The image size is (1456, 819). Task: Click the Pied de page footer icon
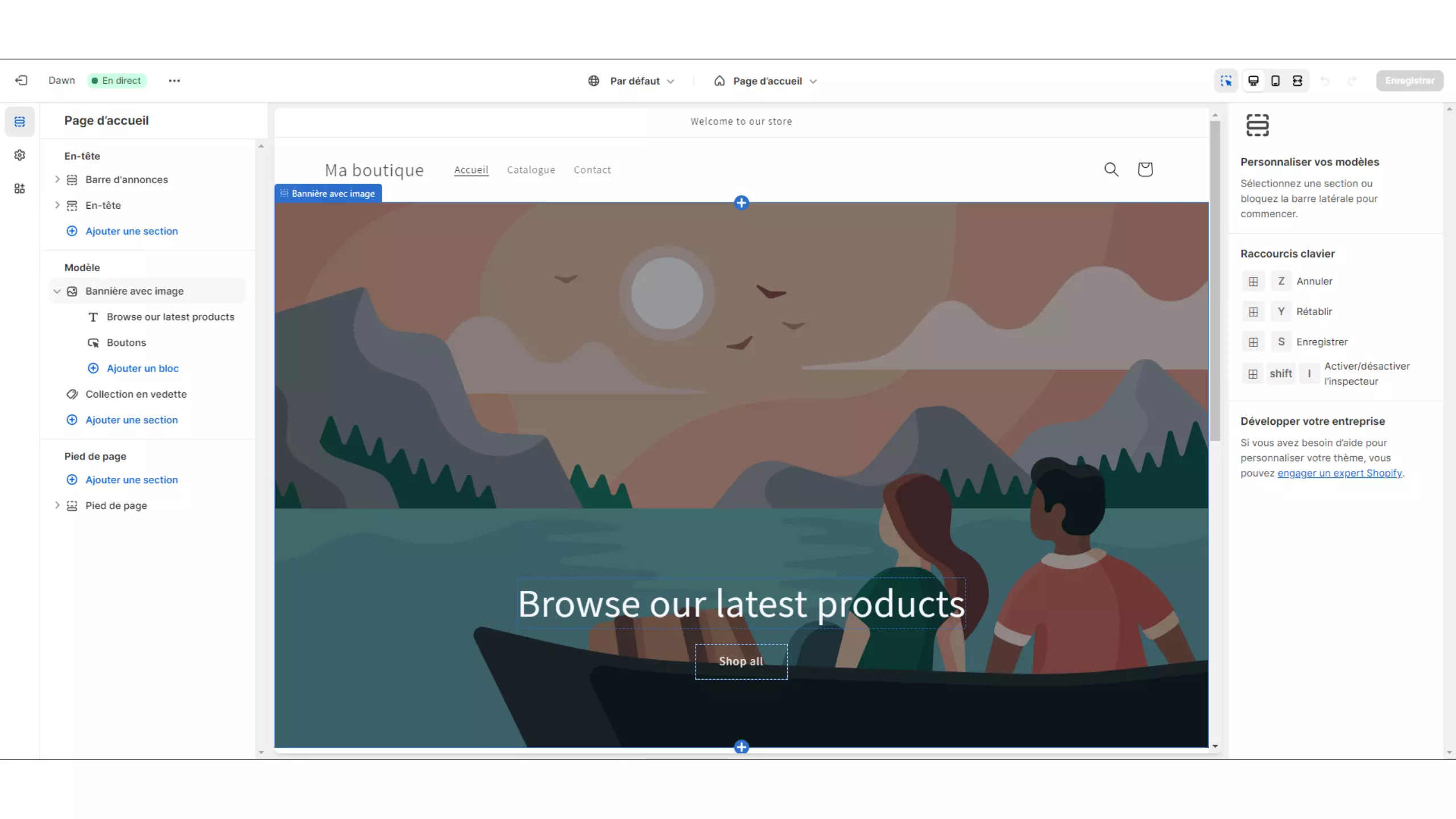tap(72, 506)
